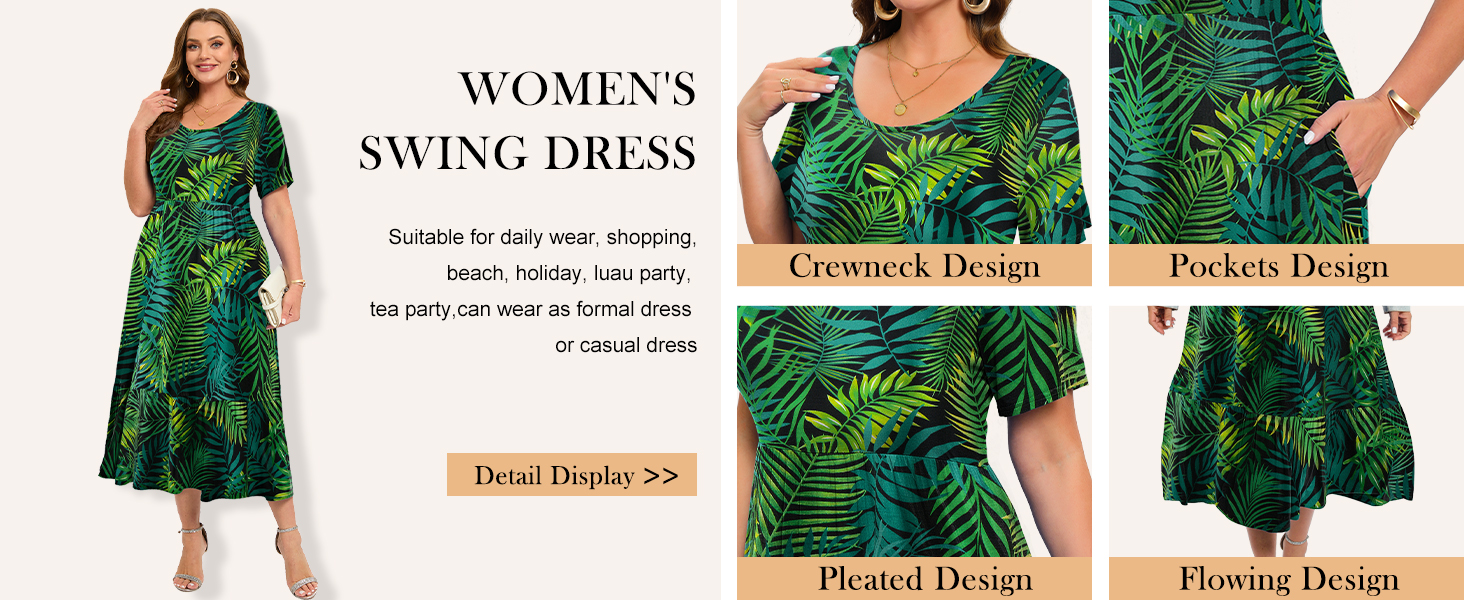The image size is (1464, 600).
Task: Select the Crewneck Design label
Action: pyautogui.click(x=914, y=265)
